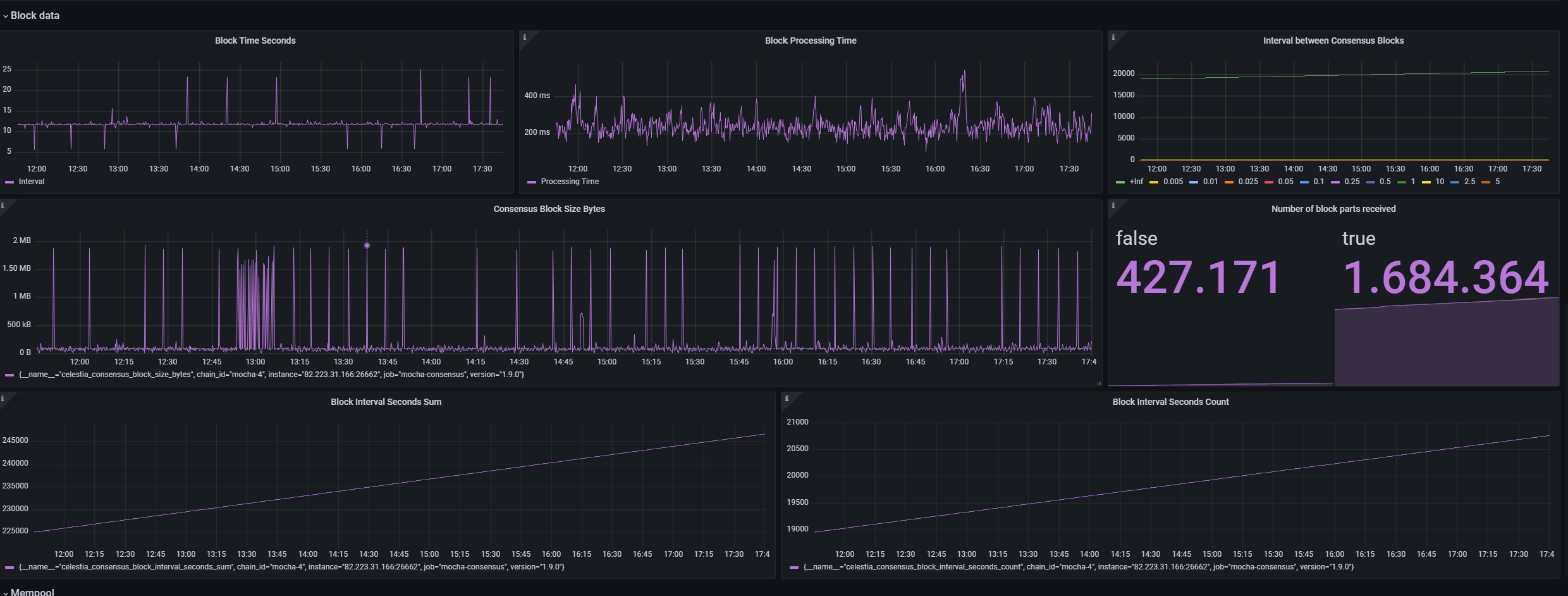Click the yellow 0.005 legend color swatch
The image size is (1568, 596).
tap(1154, 182)
